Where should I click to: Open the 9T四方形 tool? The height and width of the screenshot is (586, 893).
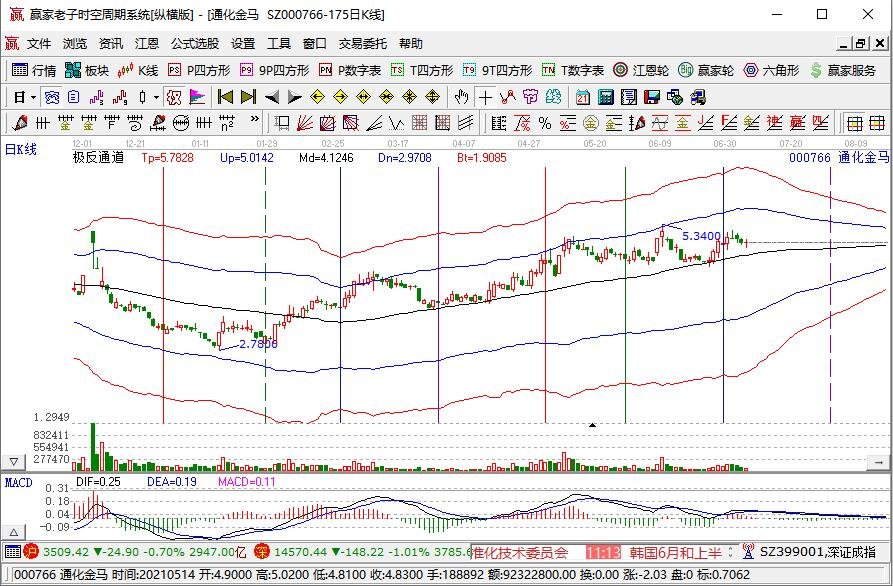click(497, 70)
